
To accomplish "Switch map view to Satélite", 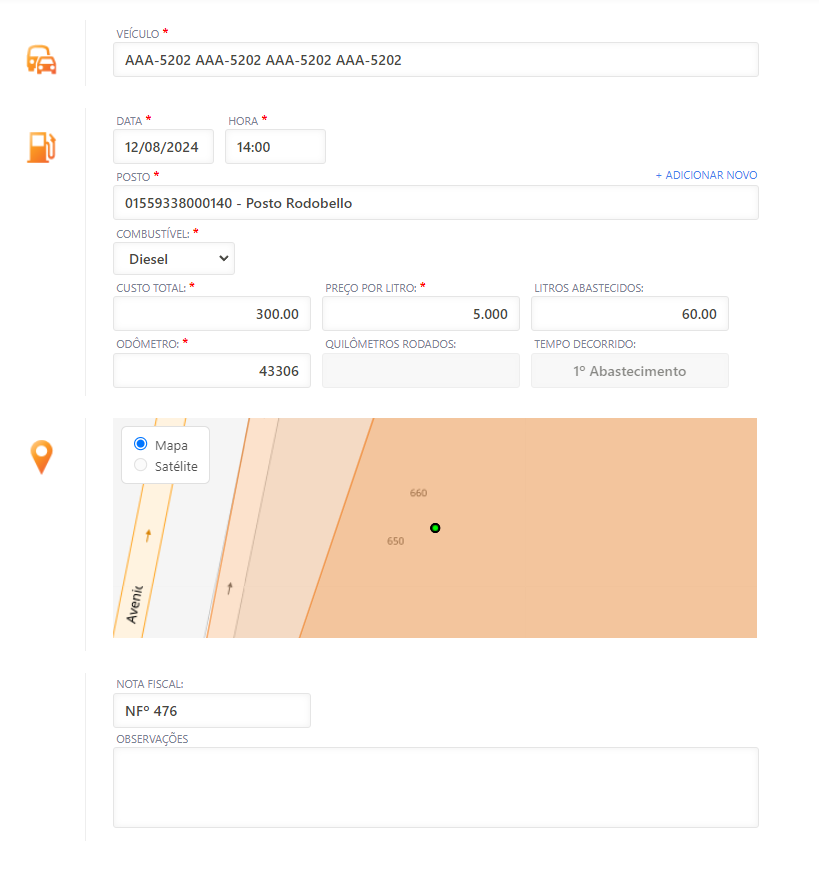I will click(x=141, y=465).
